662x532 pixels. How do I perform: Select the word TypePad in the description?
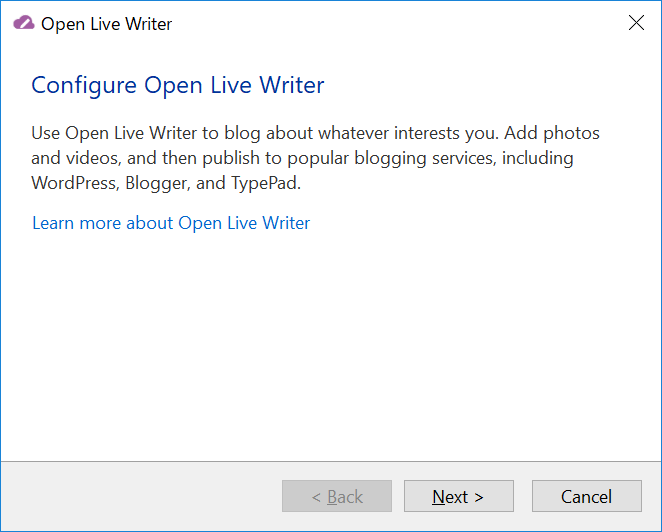(x=266, y=183)
